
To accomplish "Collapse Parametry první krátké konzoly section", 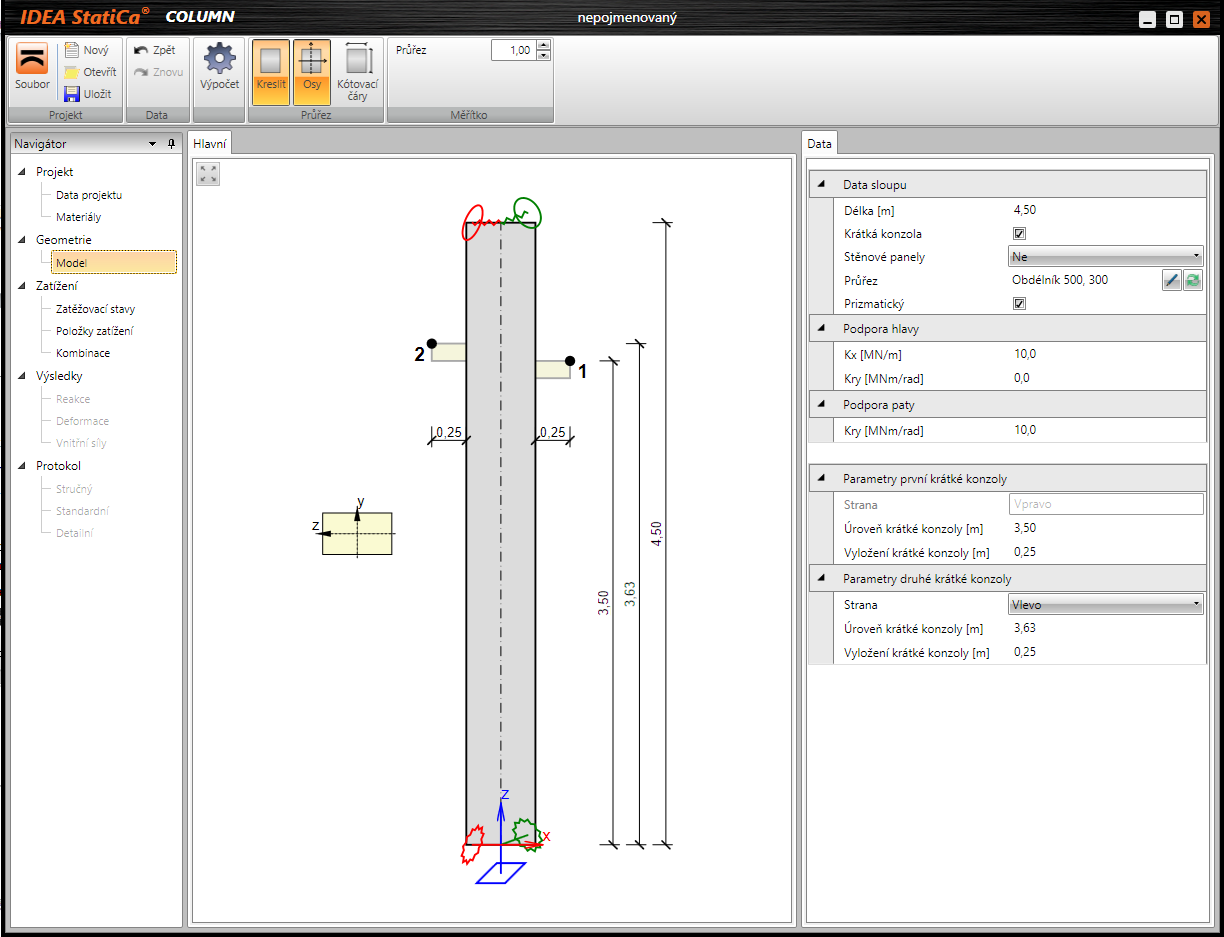I will tap(822, 479).
